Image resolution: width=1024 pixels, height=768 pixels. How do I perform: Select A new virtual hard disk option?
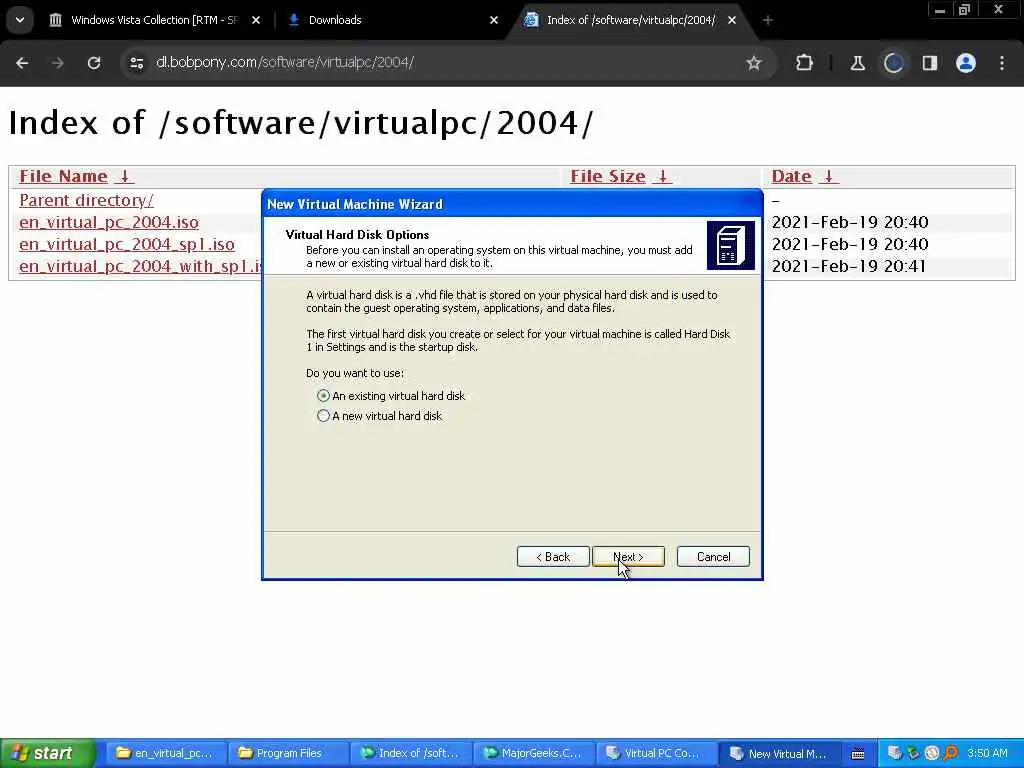pos(379,416)
